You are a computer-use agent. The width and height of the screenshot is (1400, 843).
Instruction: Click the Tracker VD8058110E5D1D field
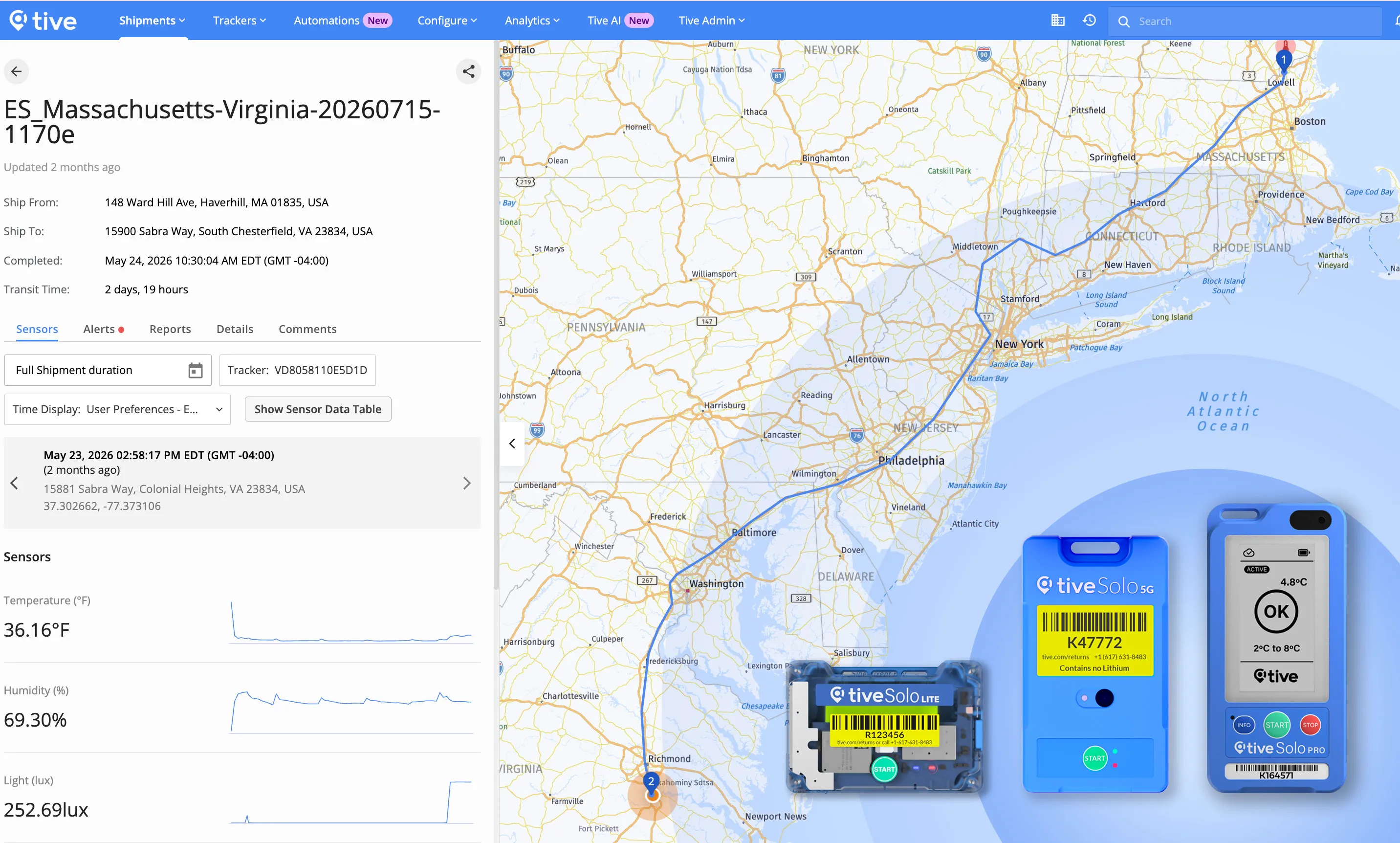(298, 370)
